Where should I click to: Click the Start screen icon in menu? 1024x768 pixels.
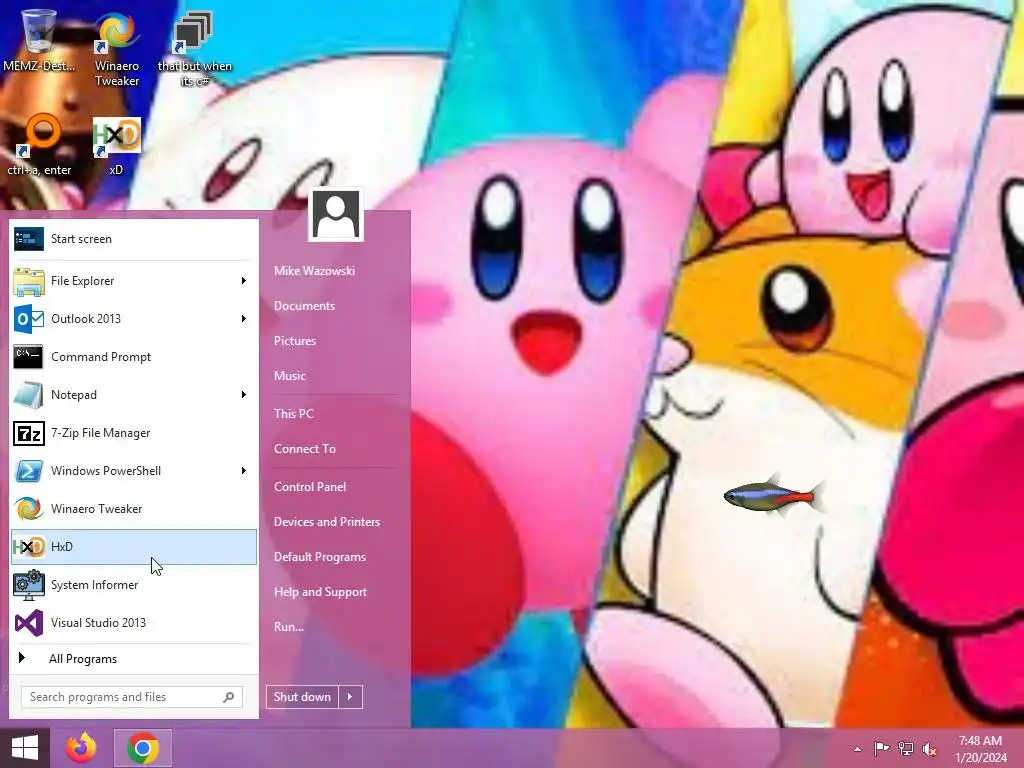[x=29, y=239]
